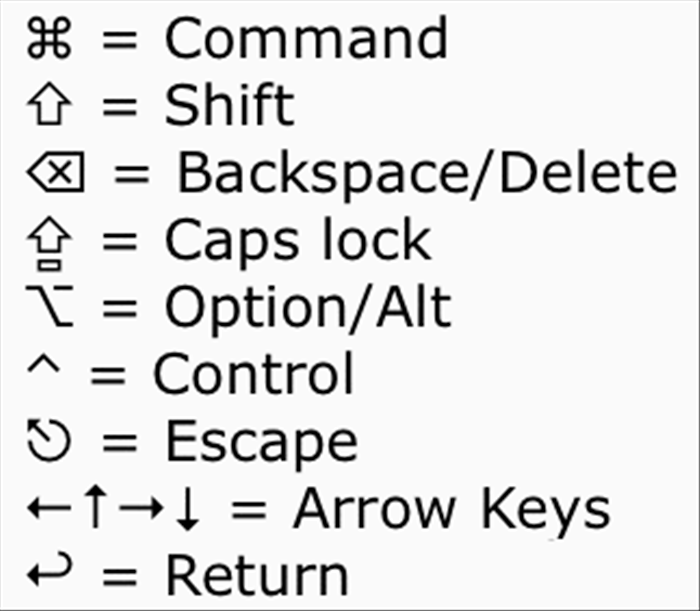Click the up arrow key symbol
The height and width of the screenshot is (611, 700).
point(96,507)
